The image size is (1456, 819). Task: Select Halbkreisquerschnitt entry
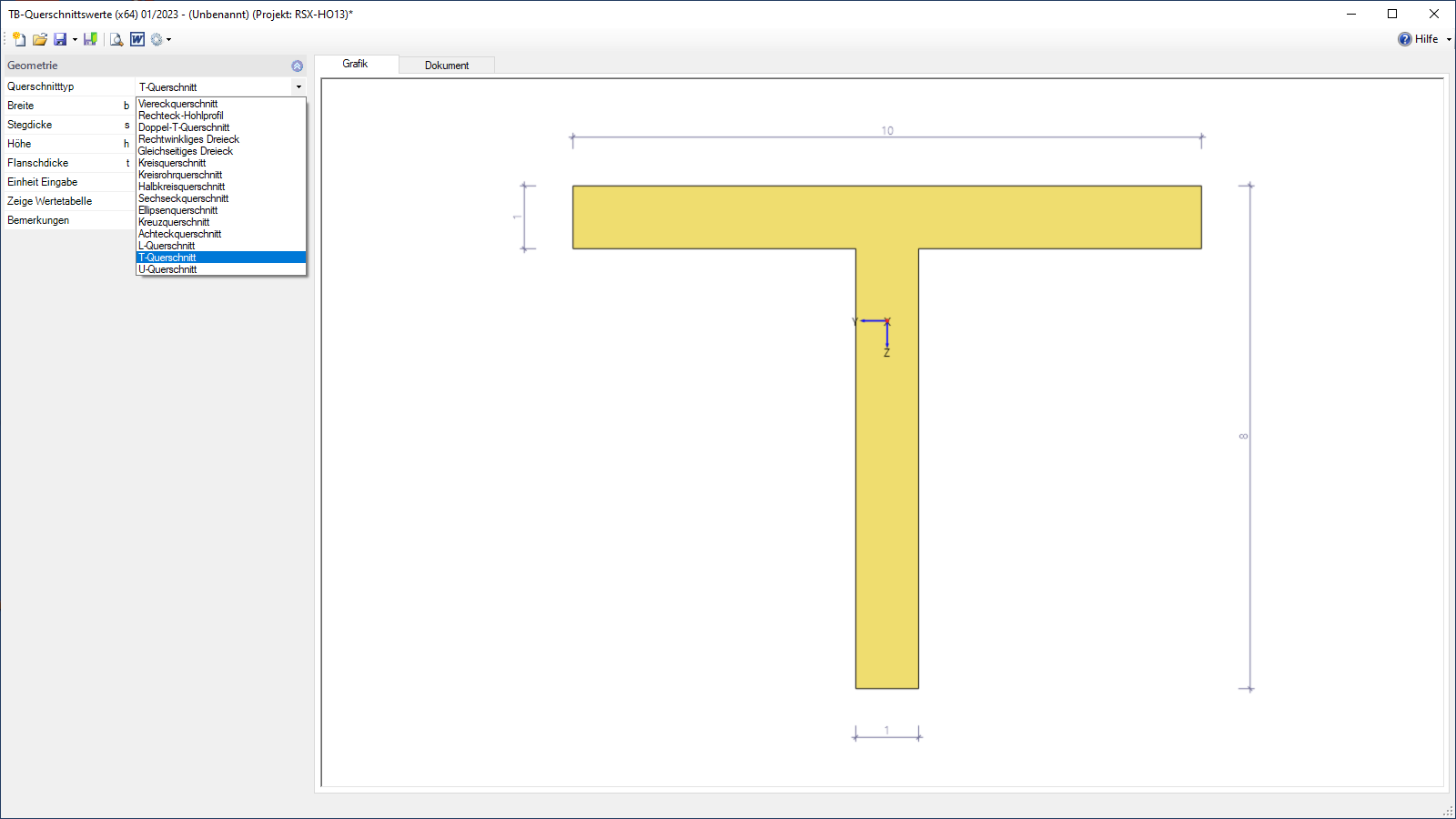pos(220,187)
